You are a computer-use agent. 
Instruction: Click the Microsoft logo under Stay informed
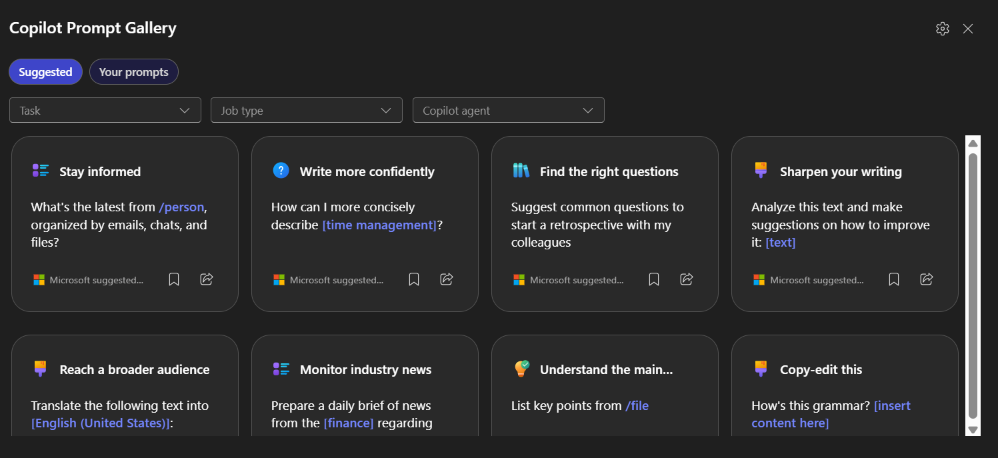39,280
